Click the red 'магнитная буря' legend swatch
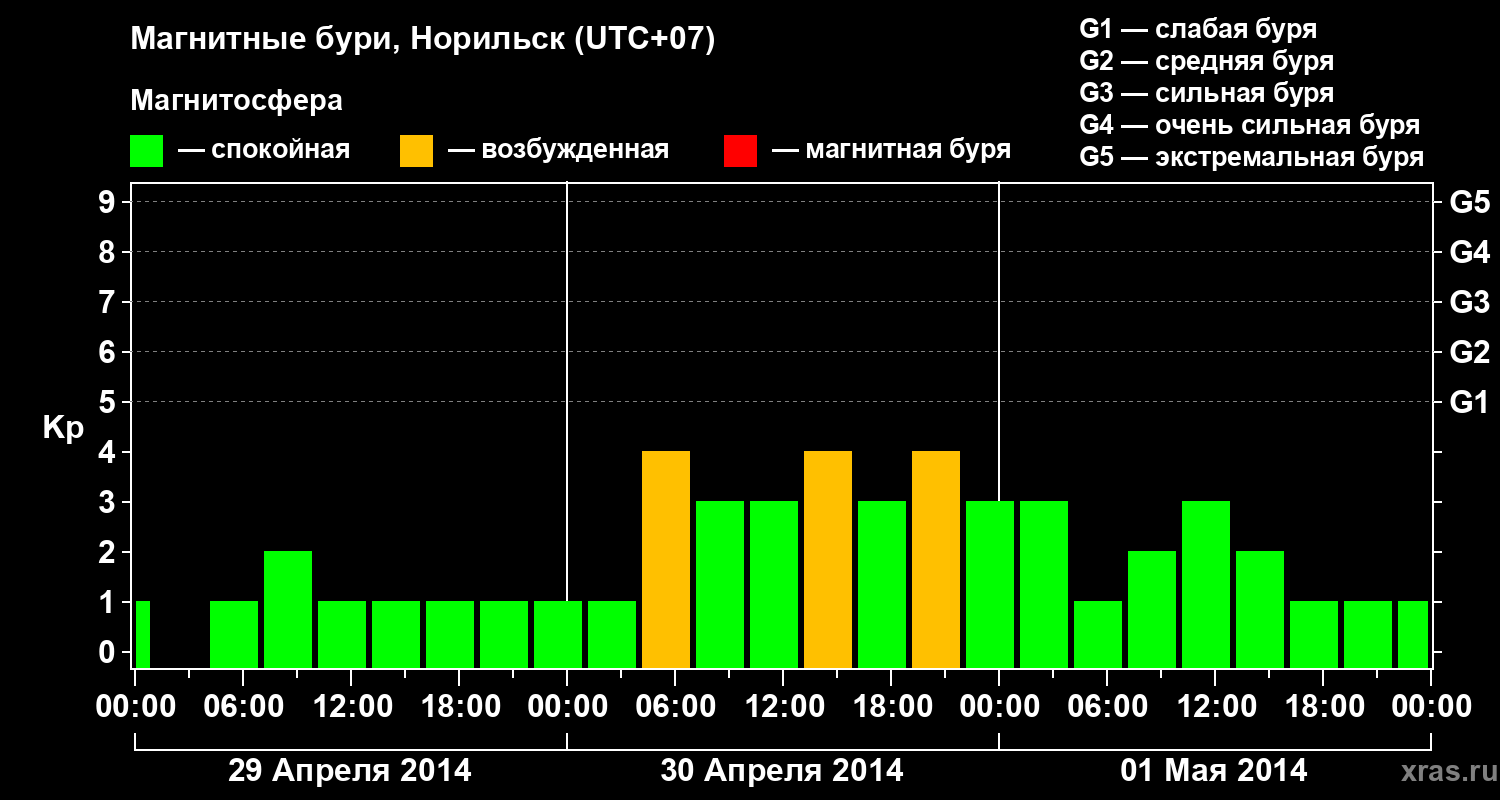 click(x=740, y=151)
